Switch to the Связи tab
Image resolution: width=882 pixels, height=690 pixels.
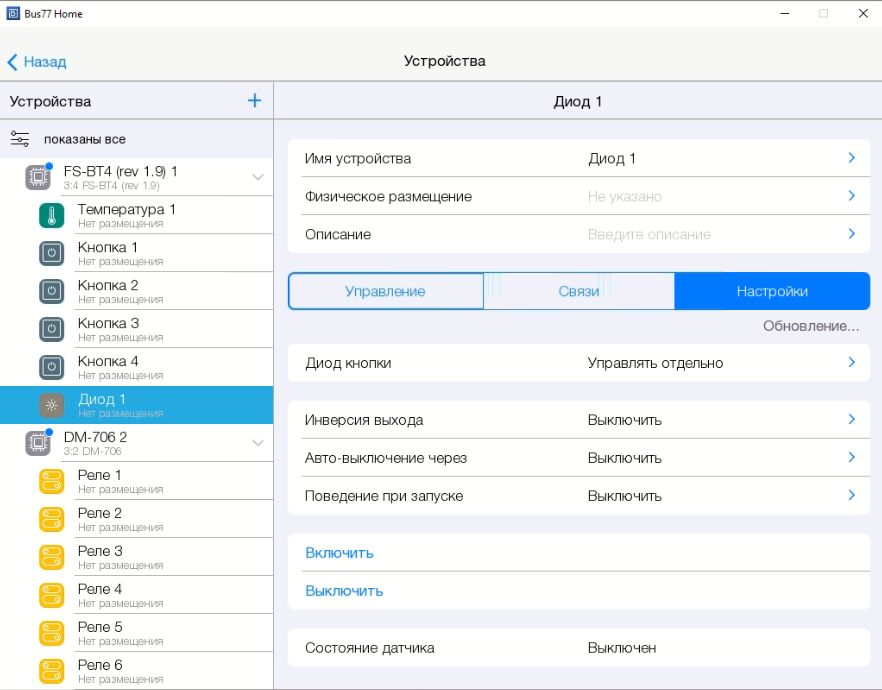[x=578, y=291]
